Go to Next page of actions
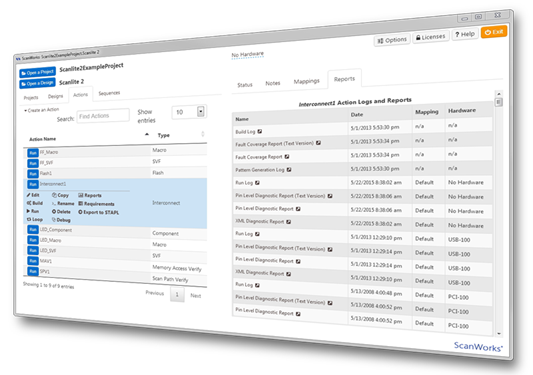The height and width of the screenshot is (375, 533). pyautogui.click(x=195, y=295)
